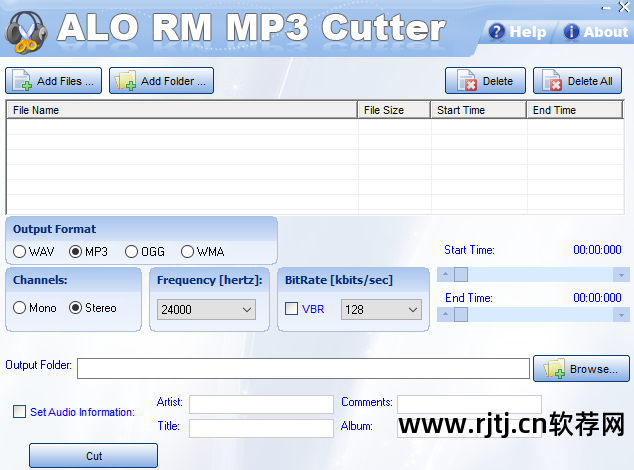Open Help from the header
This screenshot has width=634, height=470.
(x=518, y=32)
